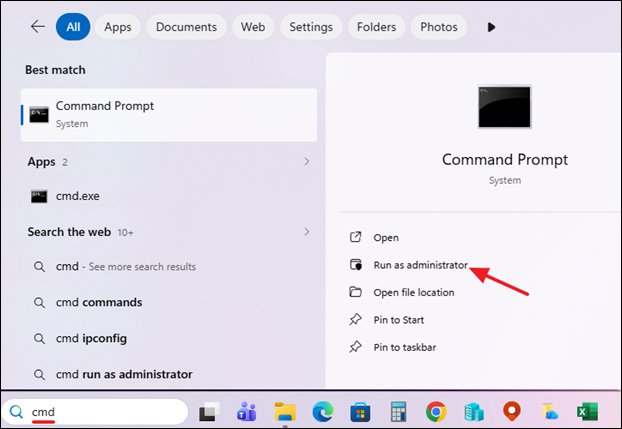Open the blue buildings app on taskbar
Image resolution: width=622 pixels, height=429 pixels.
pyautogui.click(x=474, y=412)
